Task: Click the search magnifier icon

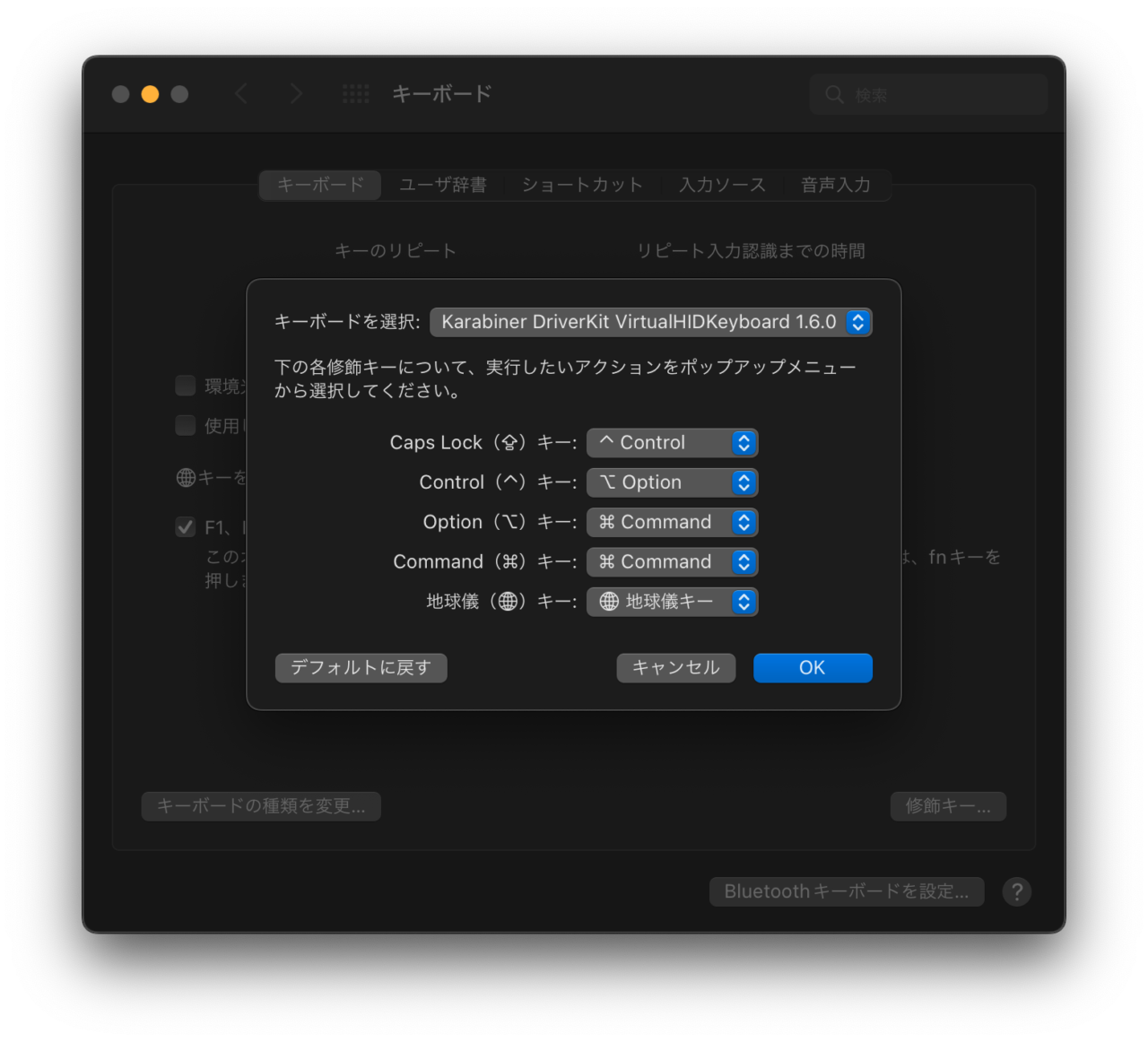Action: (834, 95)
